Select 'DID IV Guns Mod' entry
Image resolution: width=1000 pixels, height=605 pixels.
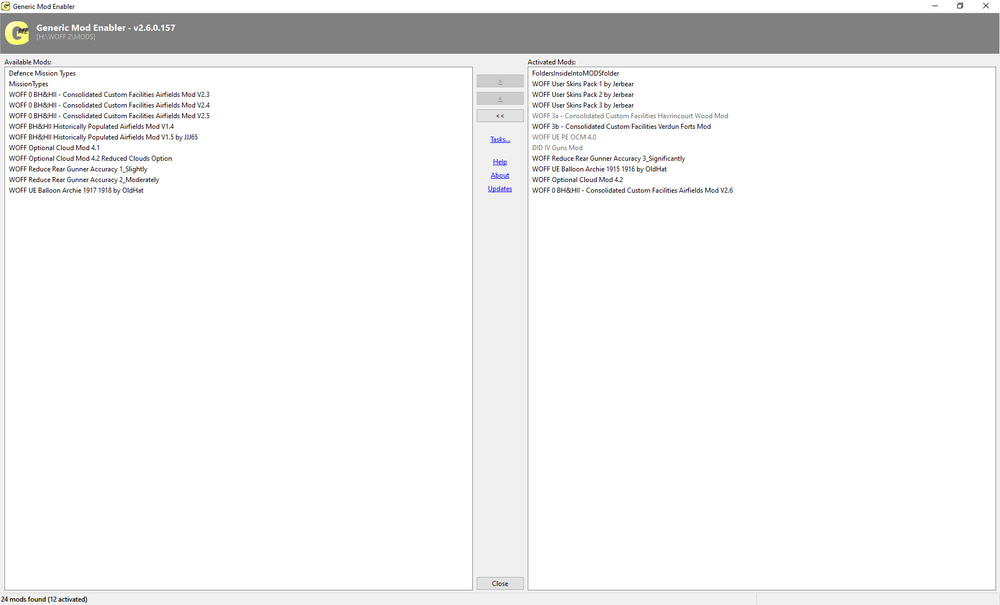pos(557,147)
